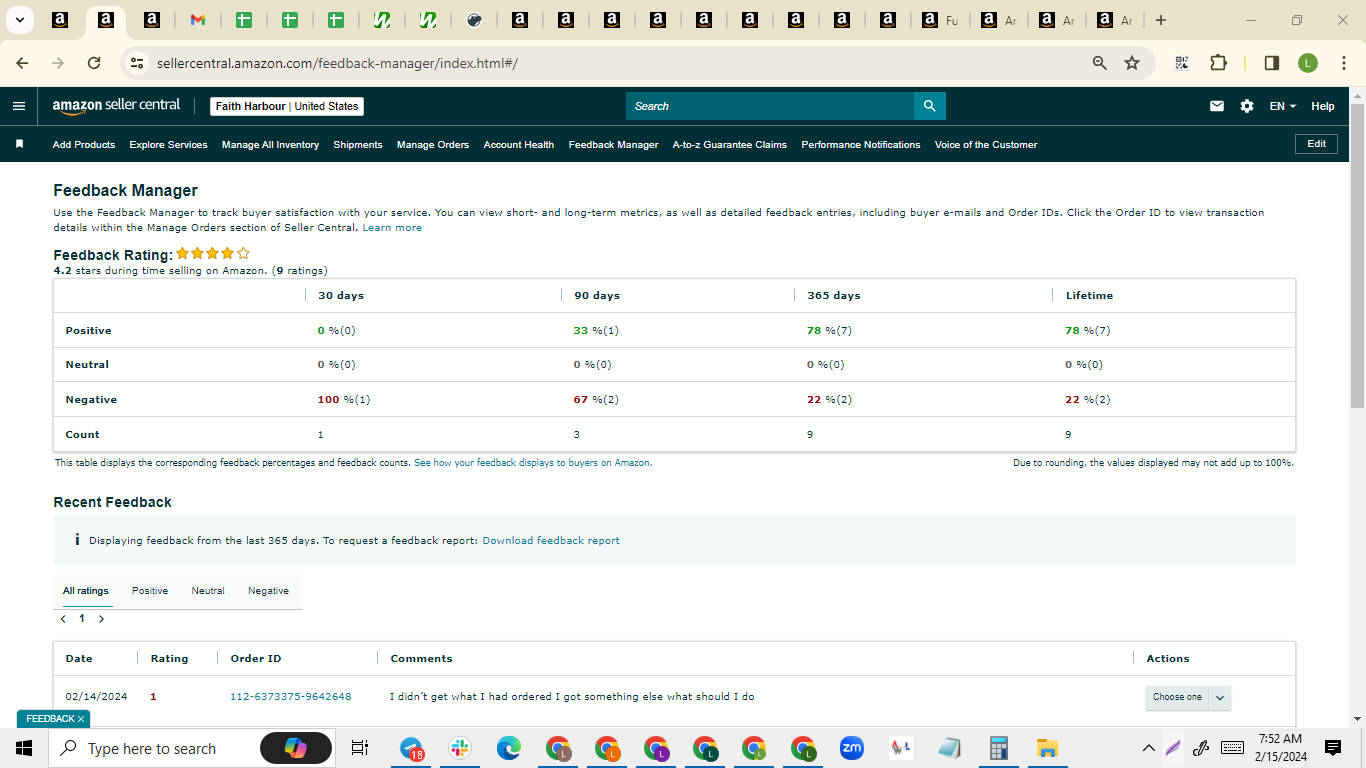The width and height of the screenshot is (1366, 768).
Task: Bookmark this page with the star icon
Action: [1132, 63]
